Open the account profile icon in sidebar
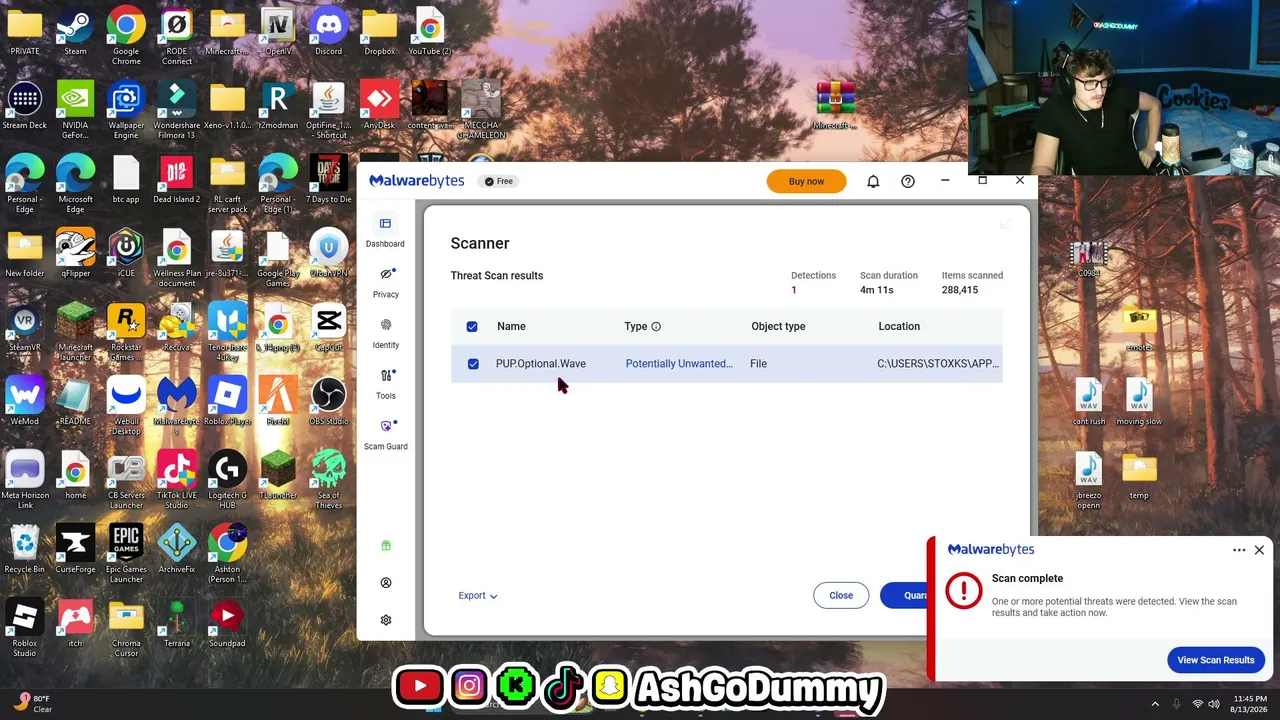1280x720 pixels. point(386,582)
